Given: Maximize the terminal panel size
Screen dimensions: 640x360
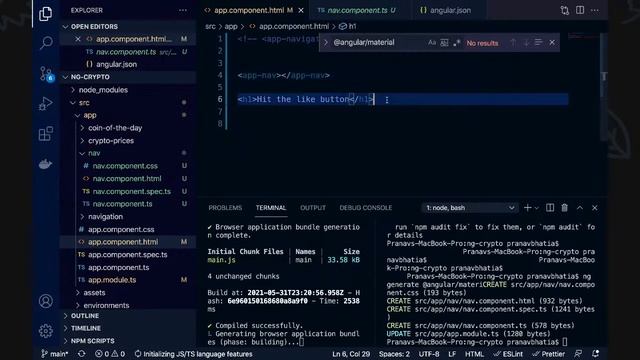Looking at the screenshot, I should click(580, 208).
